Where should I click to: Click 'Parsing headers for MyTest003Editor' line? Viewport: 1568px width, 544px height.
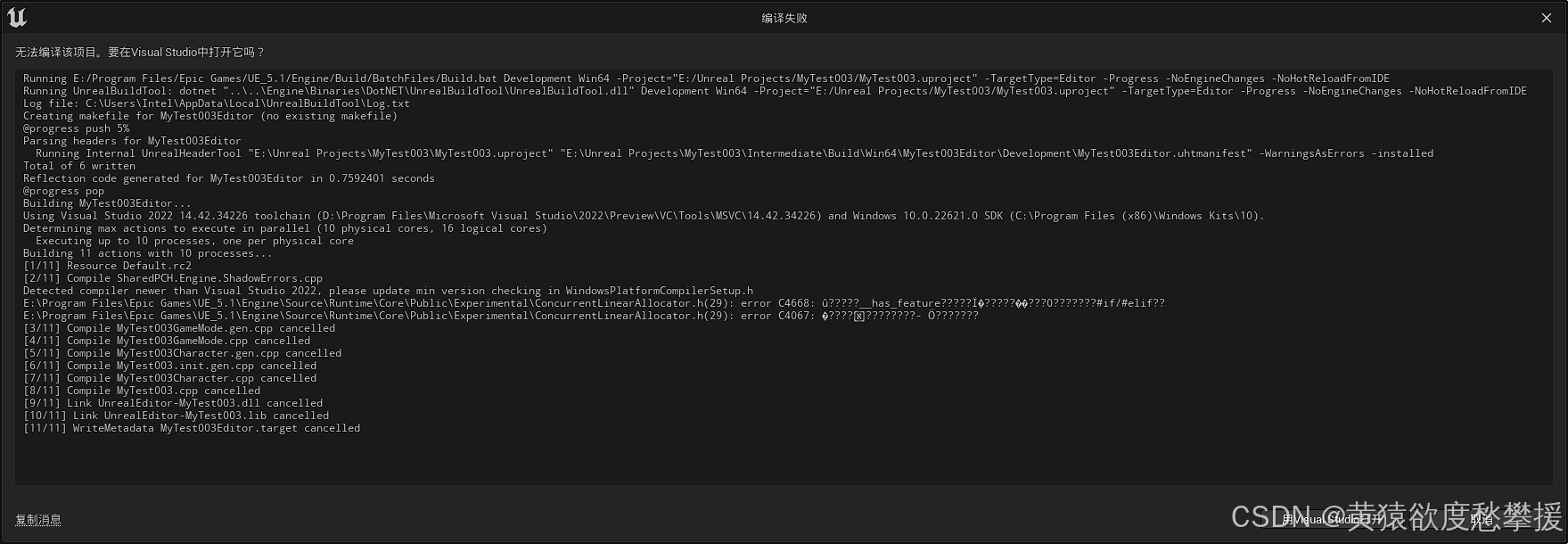click(132, 141)
